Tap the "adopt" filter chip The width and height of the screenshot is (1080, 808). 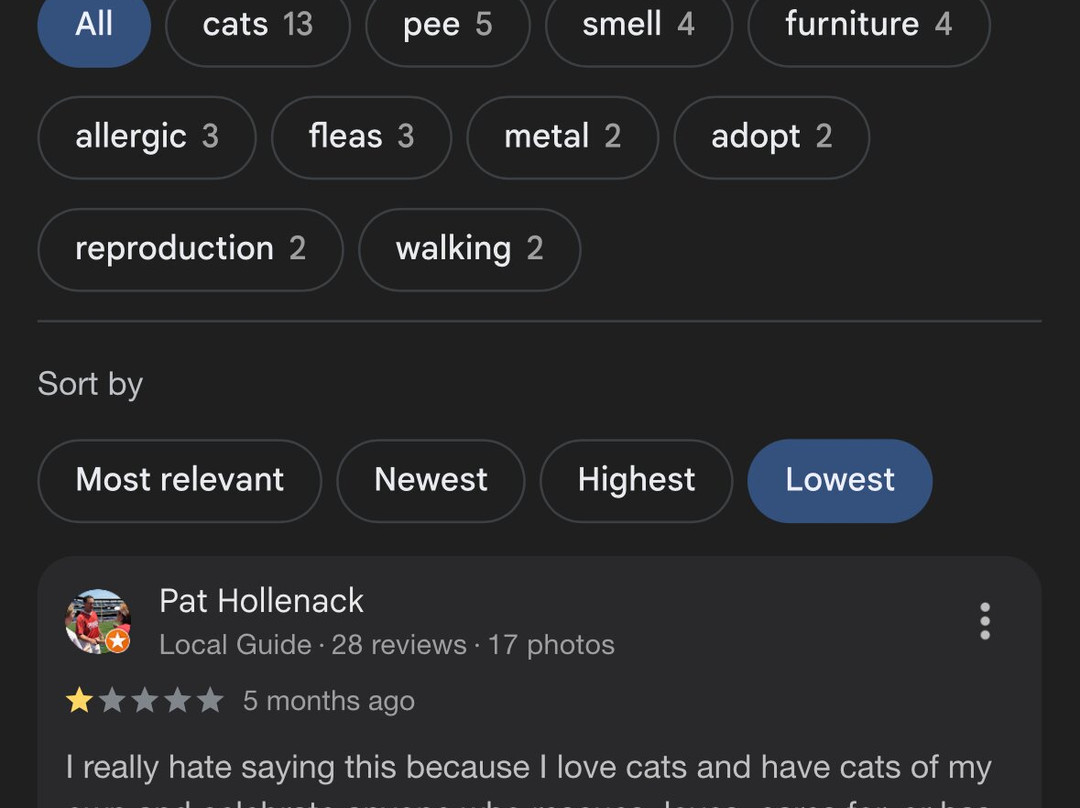(771, 137)
